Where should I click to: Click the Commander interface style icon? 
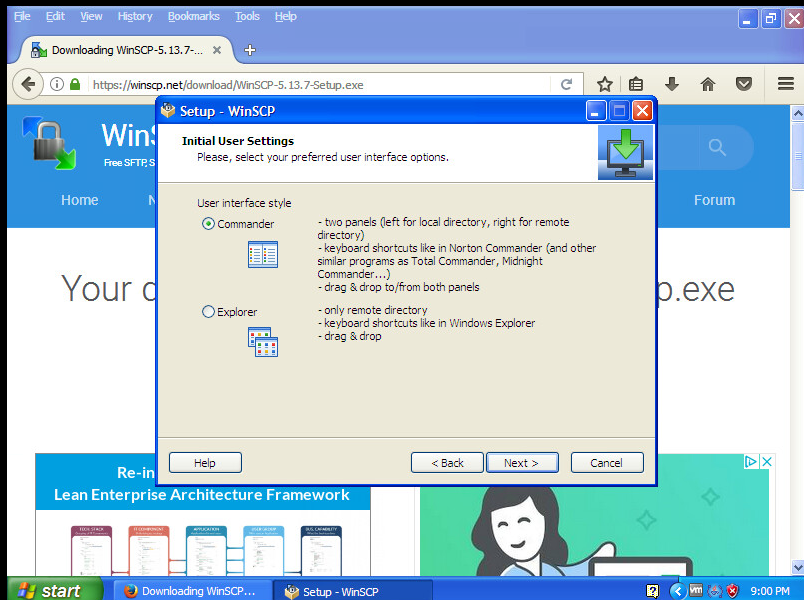point(262,255)
